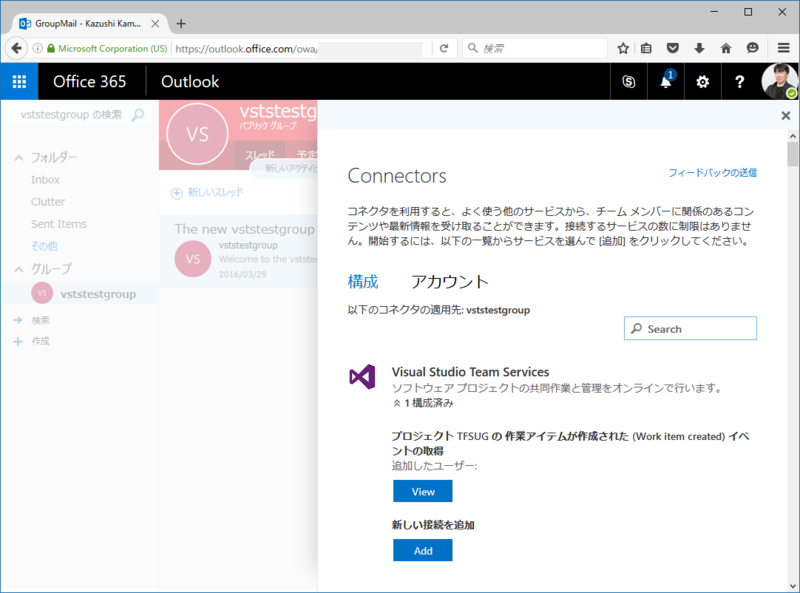Click the site information icon in address bar
800x593 pixels.
point(37,48)
